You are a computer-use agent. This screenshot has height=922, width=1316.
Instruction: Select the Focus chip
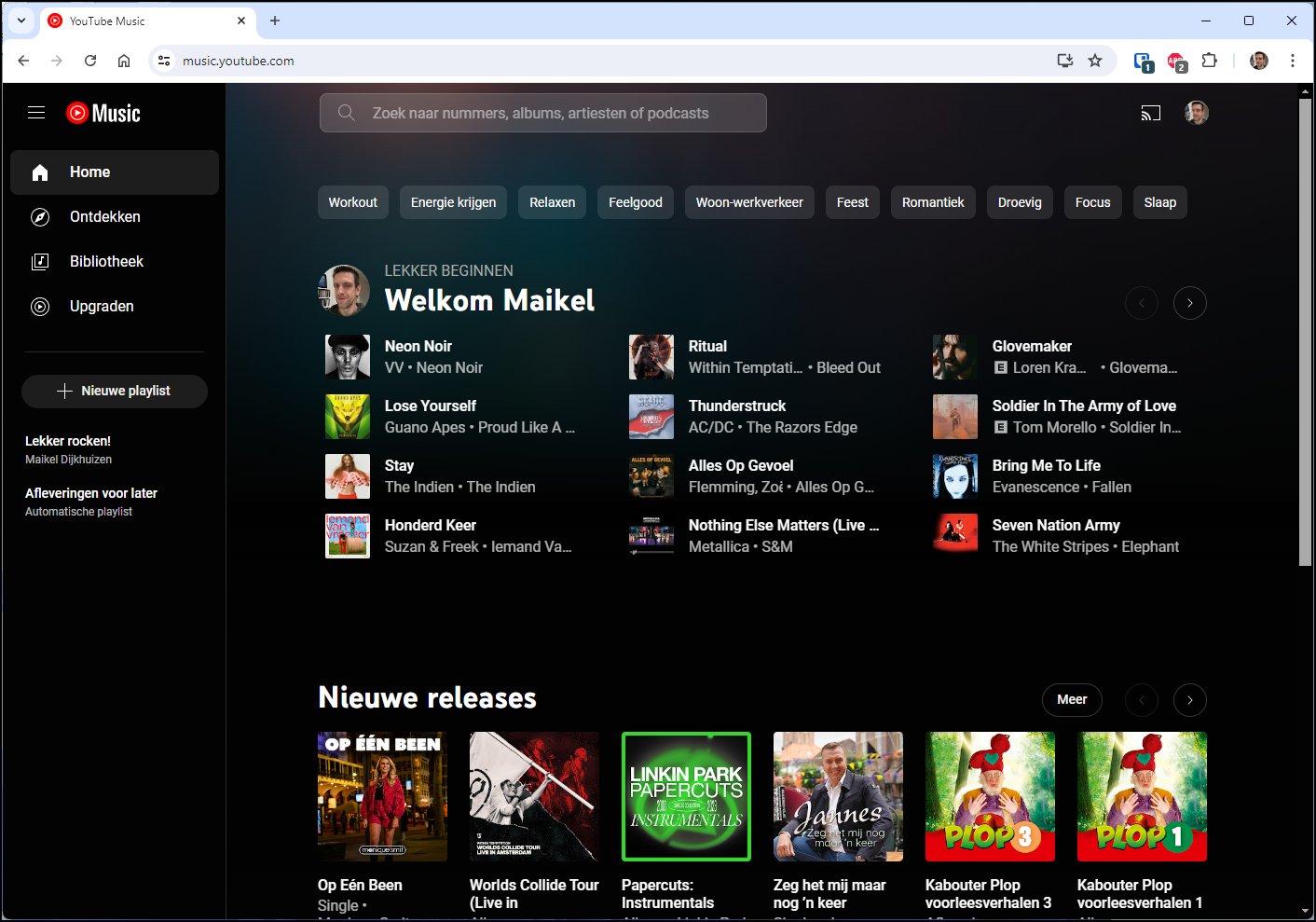coord(1093,202)
